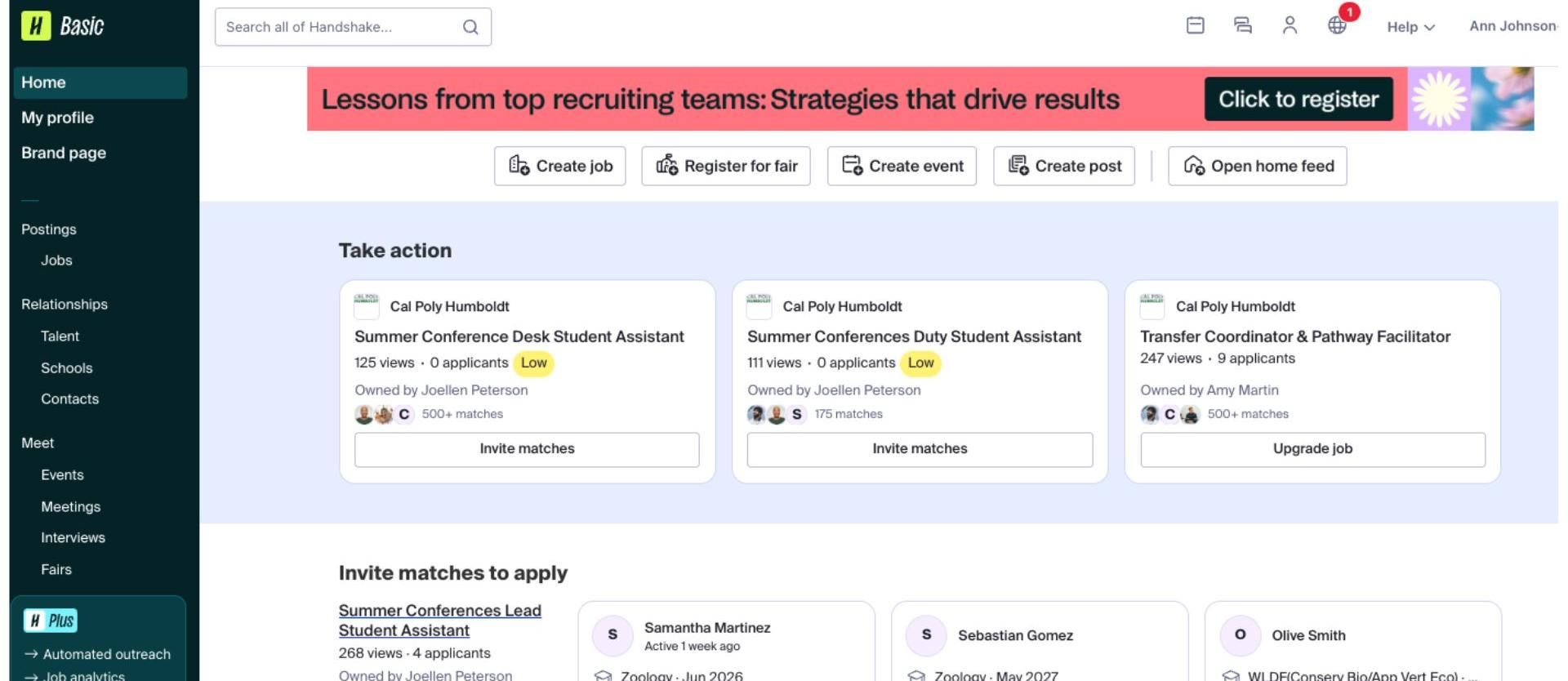Open Transfer Coordinator & Pathway Facilitator title
This screenshot has width=1568, height=681.
pyautogui.click(x=1295, y=336)
